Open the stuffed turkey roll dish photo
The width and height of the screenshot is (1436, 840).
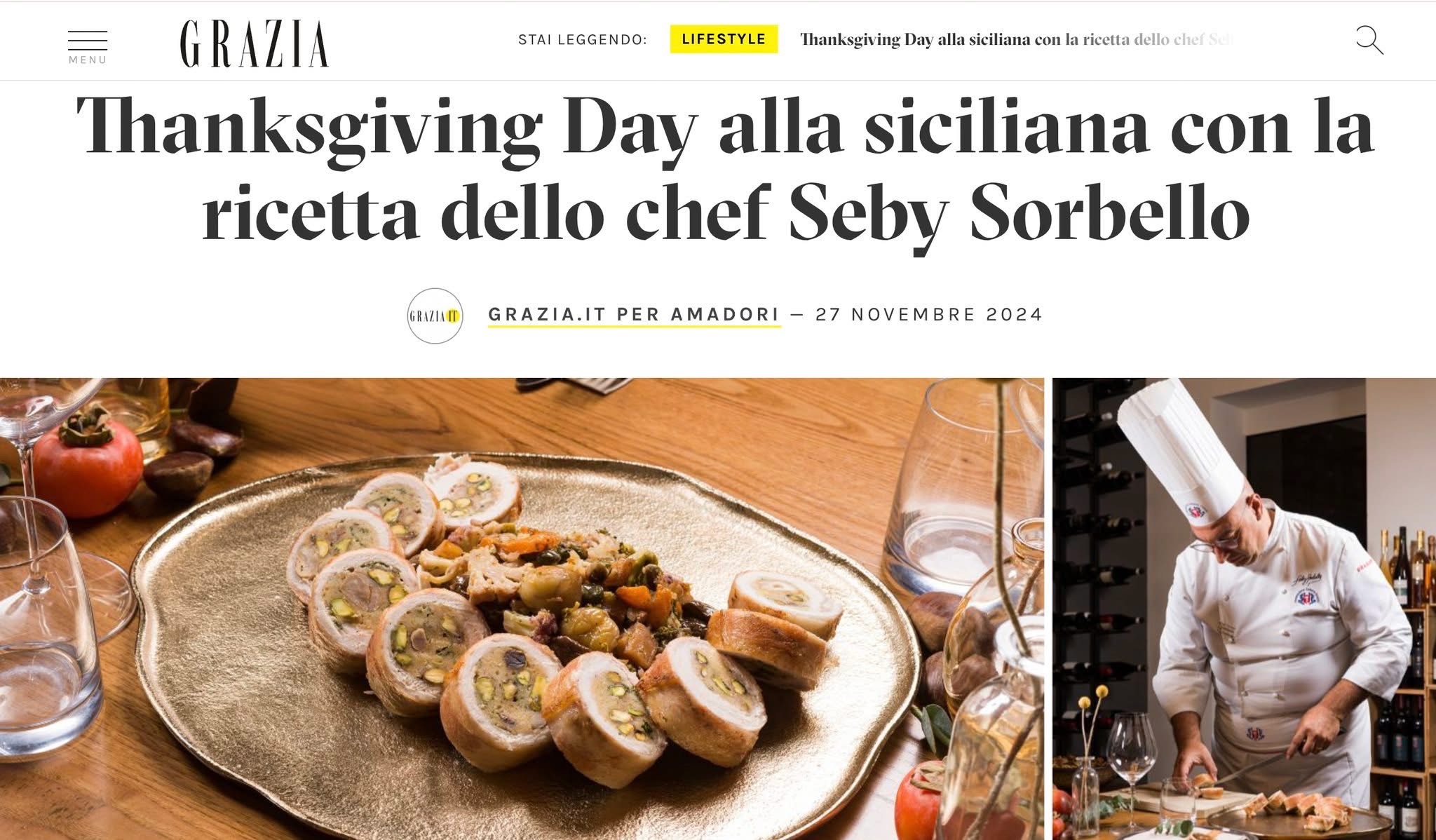tap(522, 609)
